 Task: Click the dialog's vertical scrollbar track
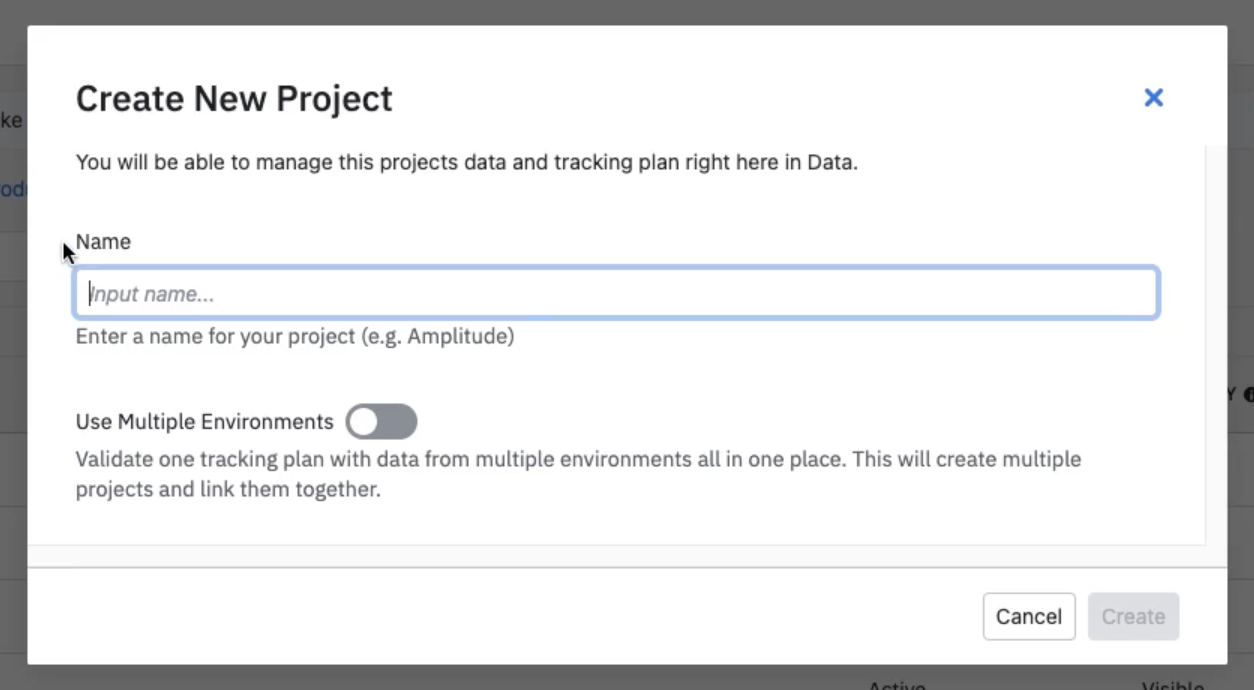pos(1216,345)
